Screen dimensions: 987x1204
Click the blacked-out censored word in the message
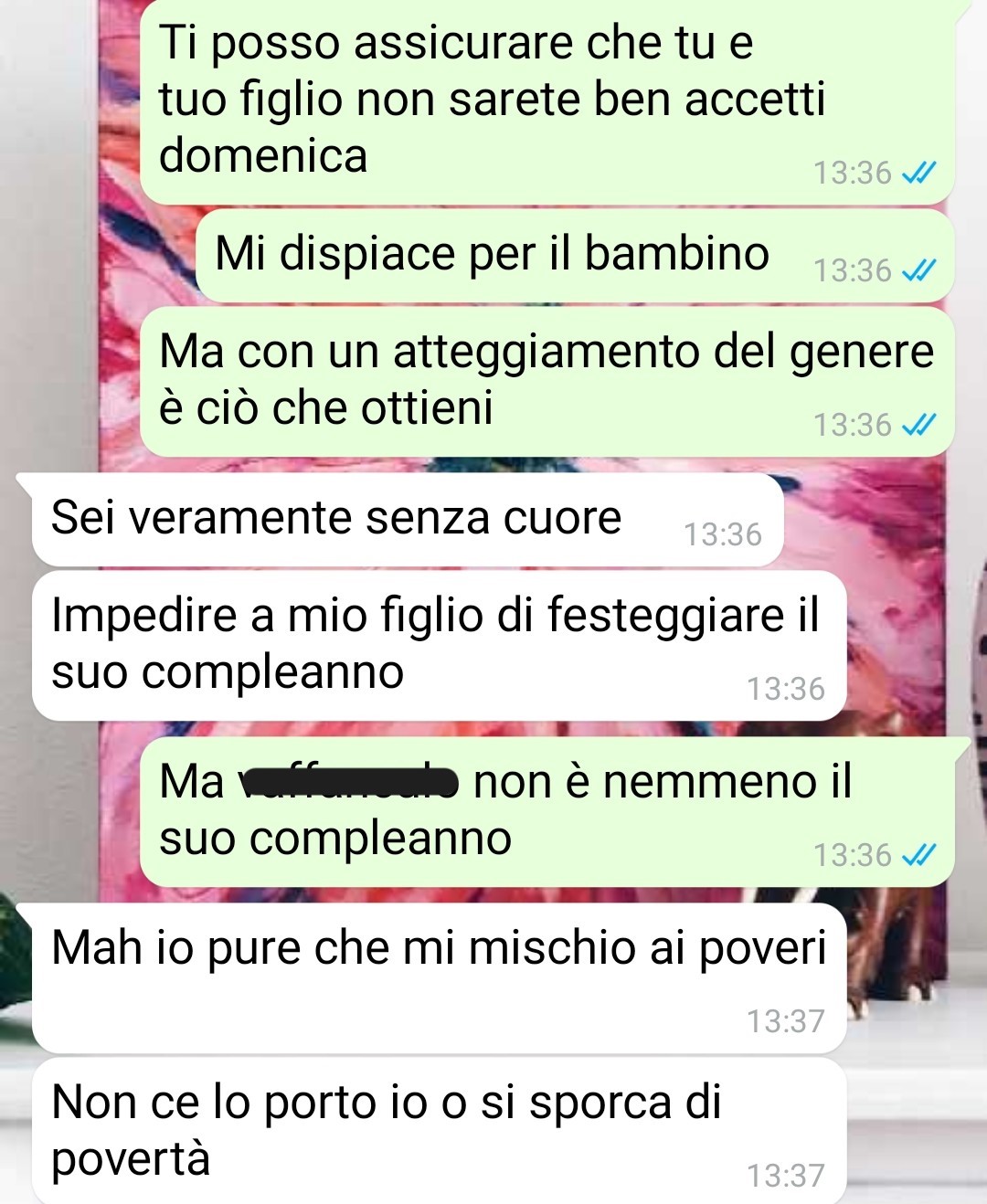[347, 782]
